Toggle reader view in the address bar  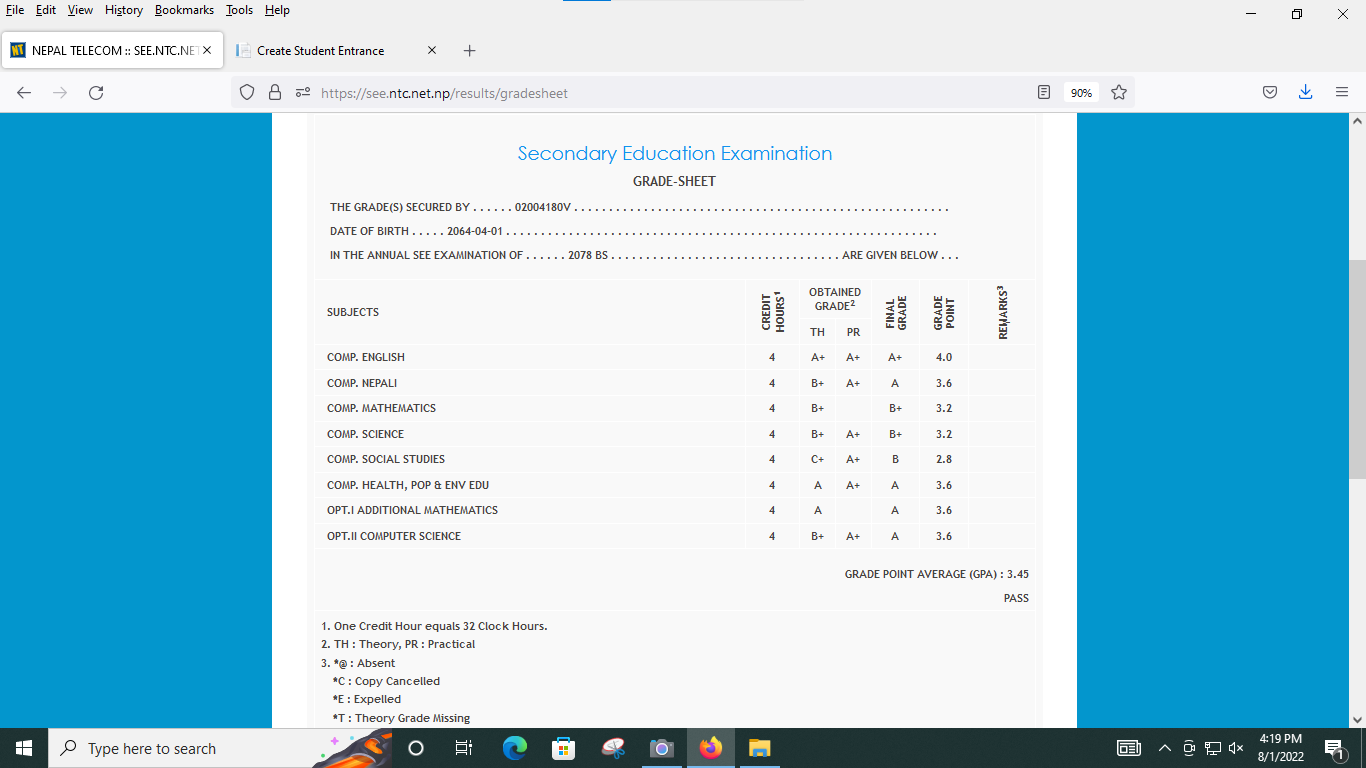pos(1044,93)
